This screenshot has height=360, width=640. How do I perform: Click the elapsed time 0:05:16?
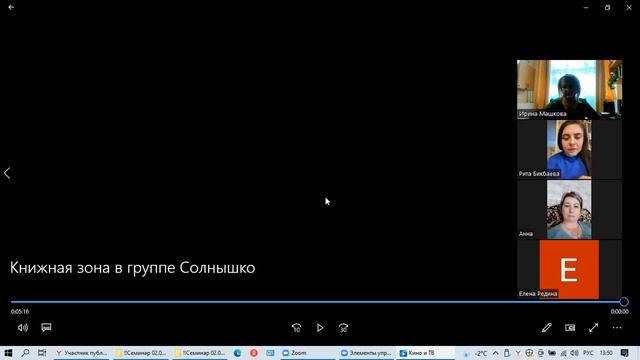coord(20,311)
